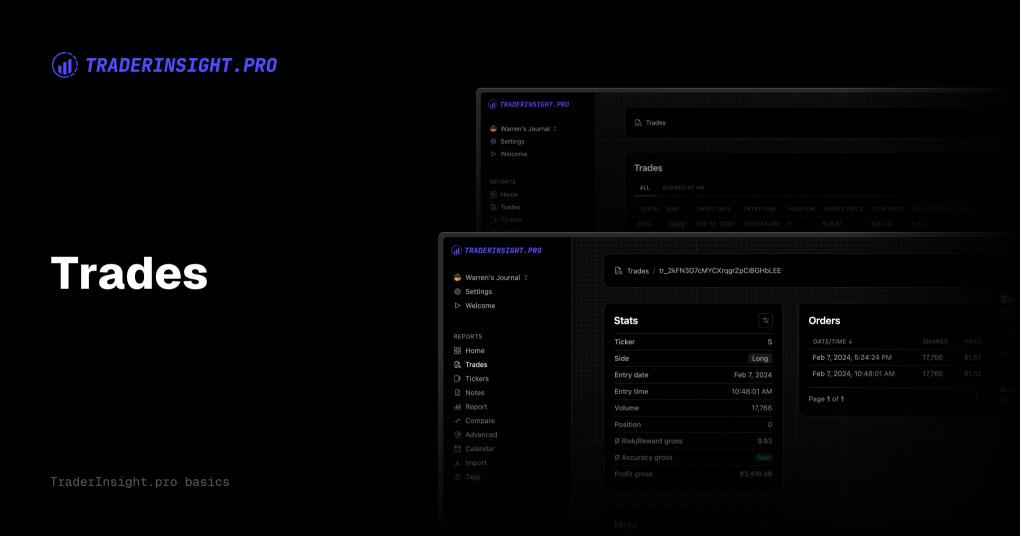Image resolution: width=1020 pixels, height=536 pixels.
Task: Expand Warren's Journal switcher in the back window
Action: [523, 129]
